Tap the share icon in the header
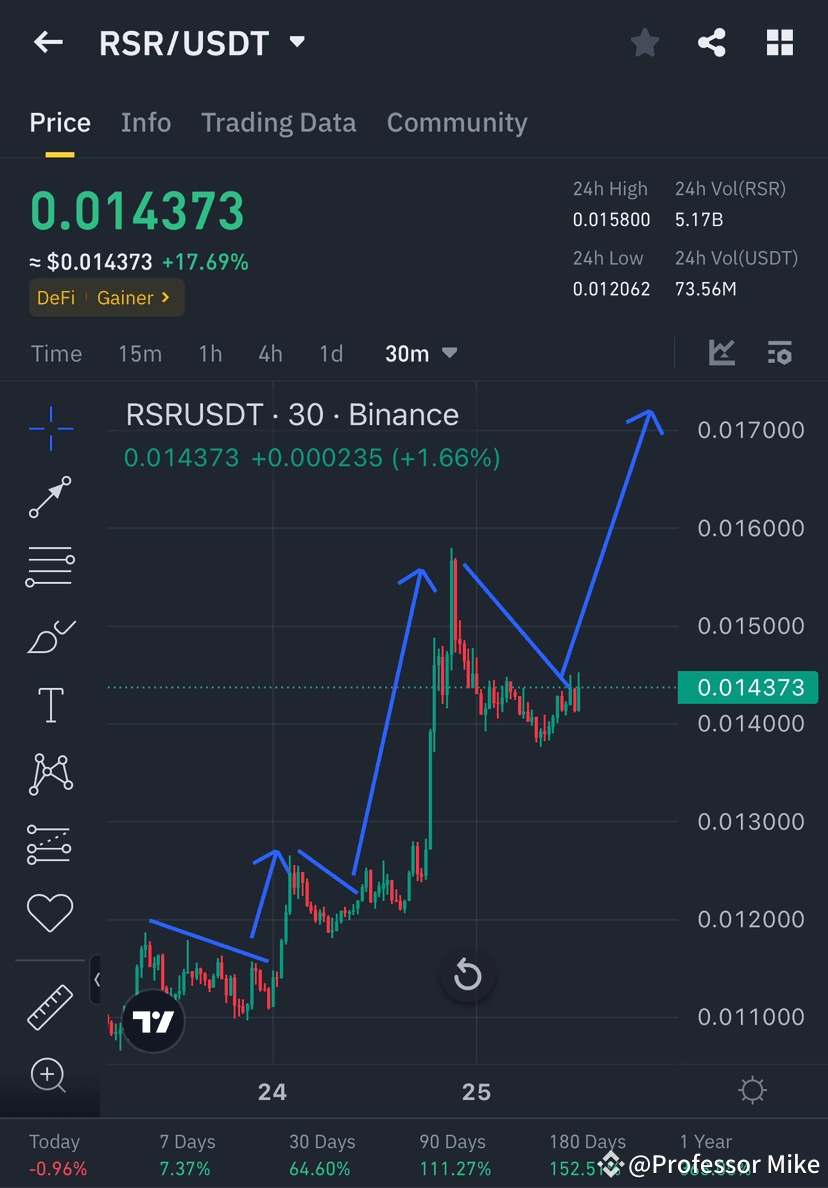The image size is (828, 1188). 712,42
